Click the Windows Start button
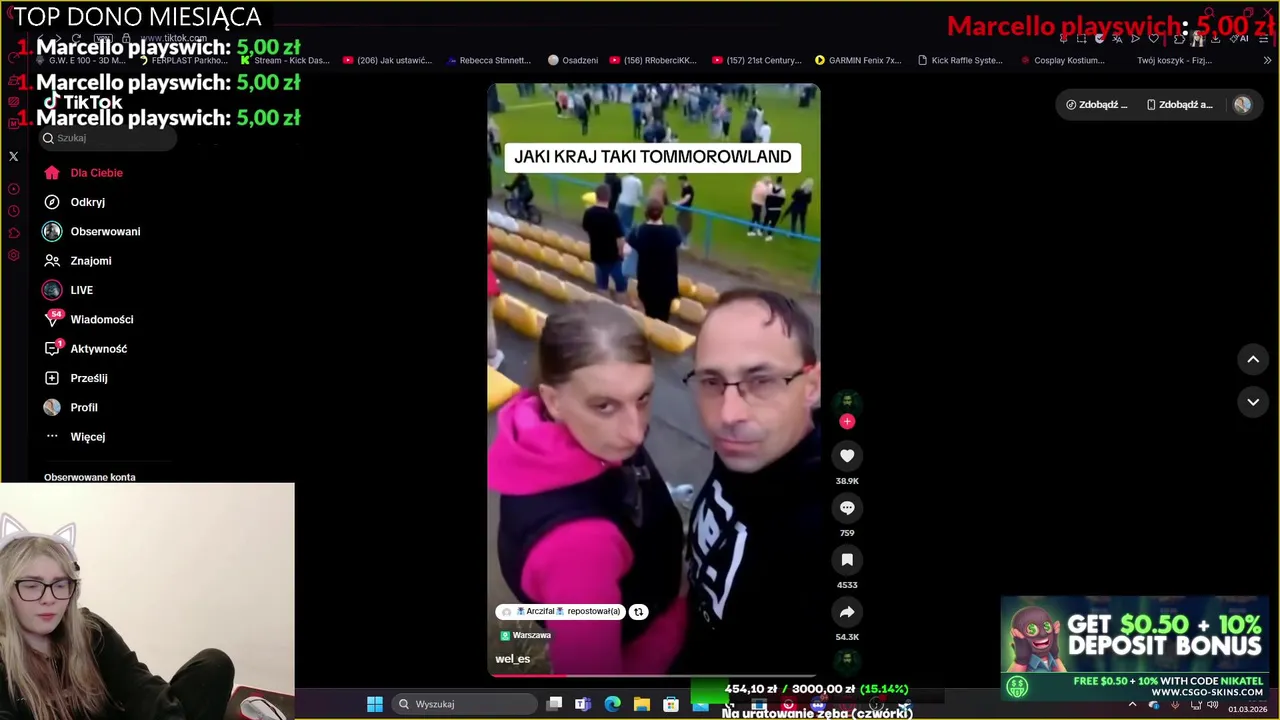 pyautogui.click(x=375, y=704)
